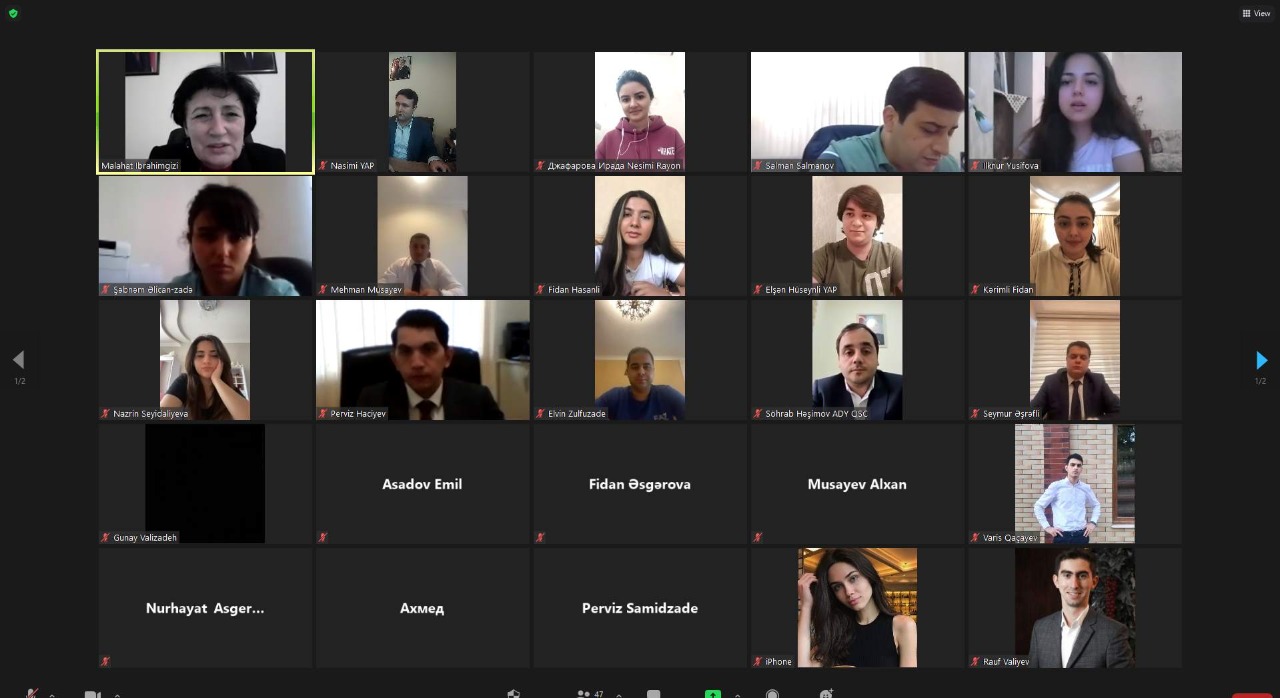The height and width of the screenshot is (698, 1280).
Task: Open the Participants panel showing 47
Action: 590,694
